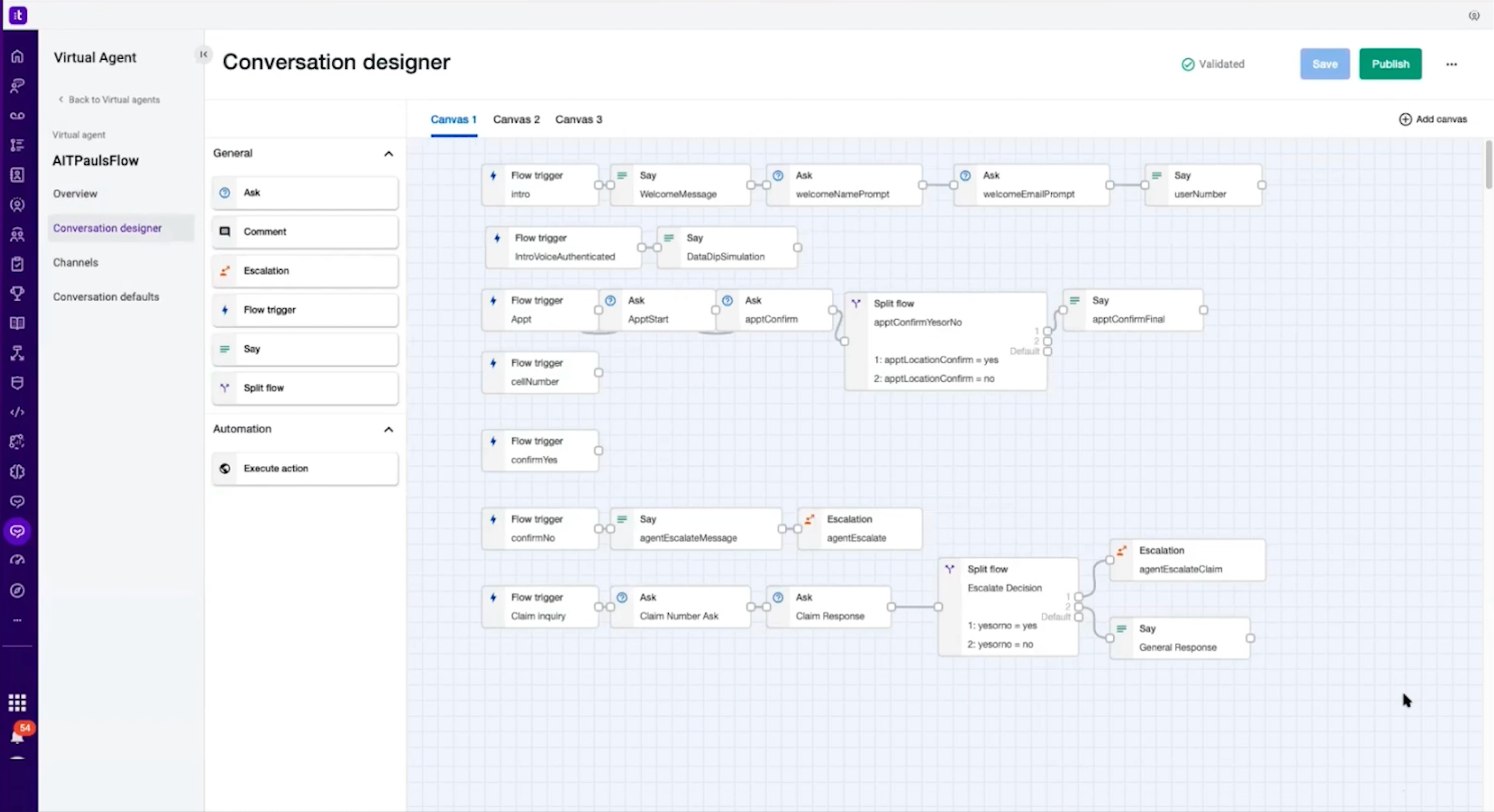The height and width of the screenshot is (812, 1494).
Task: Collapse the Automation section expander
Action: tap(389, 429)
